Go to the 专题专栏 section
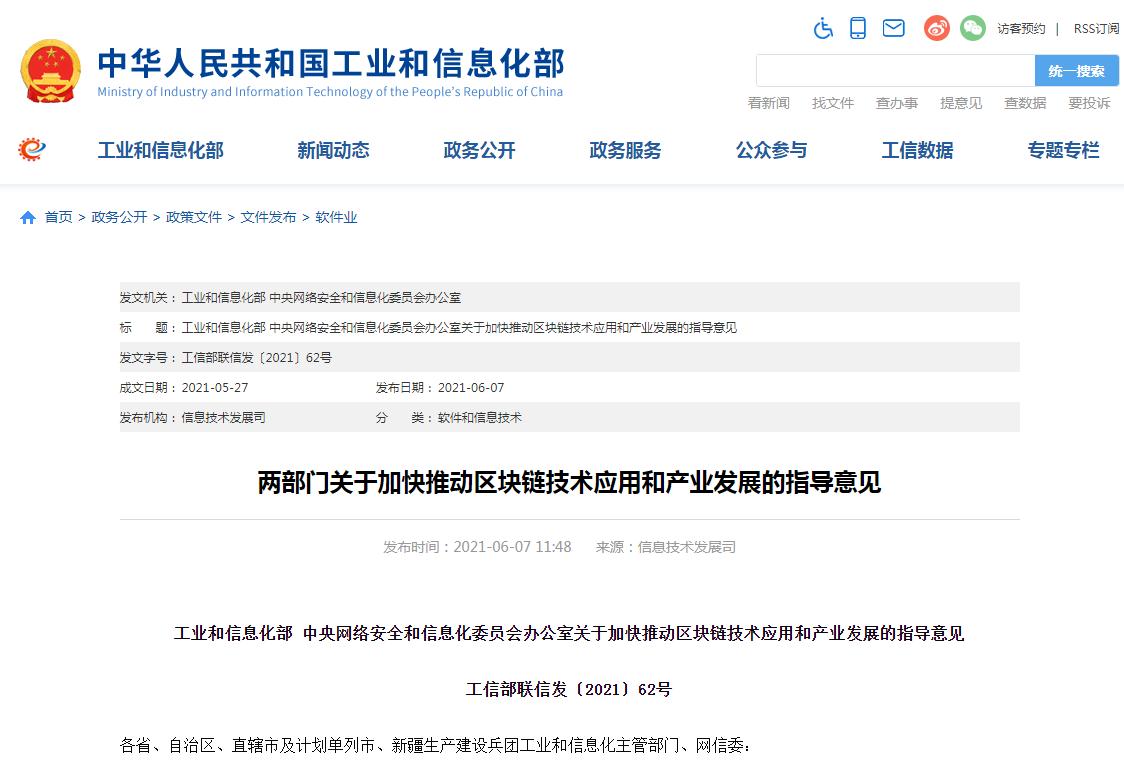 1063,151
